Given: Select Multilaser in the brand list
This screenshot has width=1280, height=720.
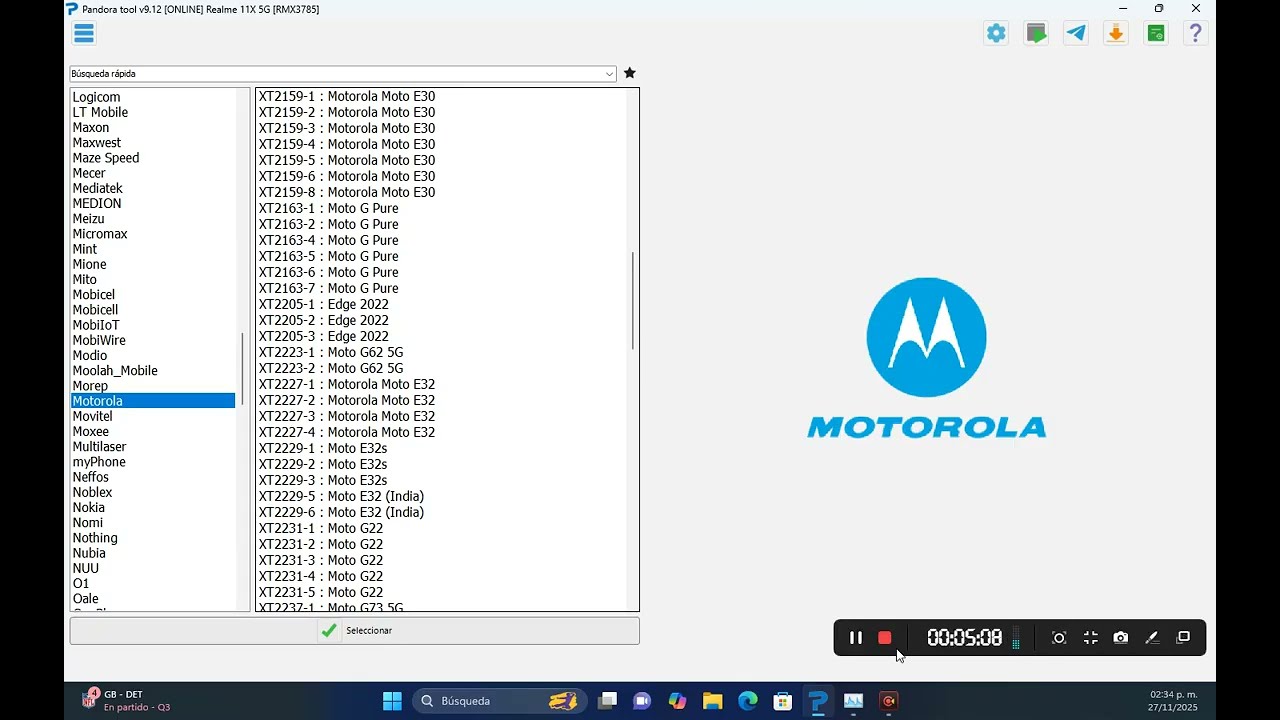Looking at the screenshot, I should coord(99,447).
